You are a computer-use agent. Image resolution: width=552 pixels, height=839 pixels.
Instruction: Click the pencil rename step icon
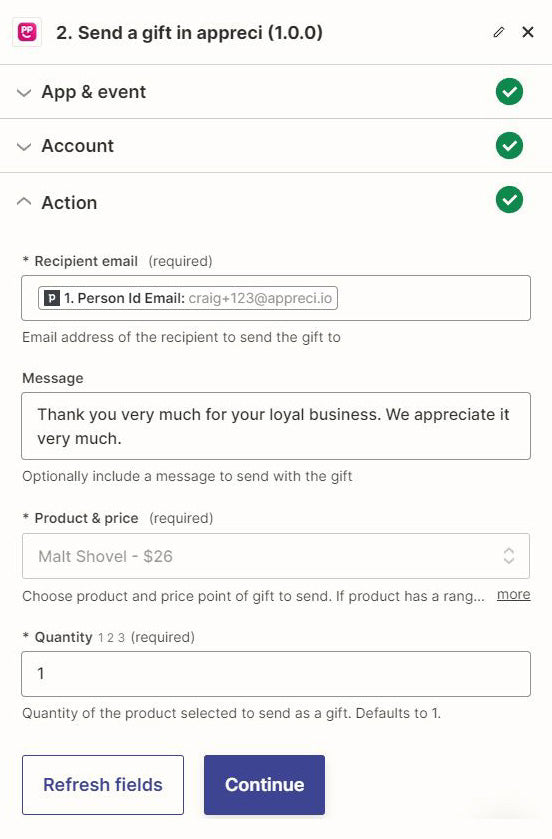(499, 32)
